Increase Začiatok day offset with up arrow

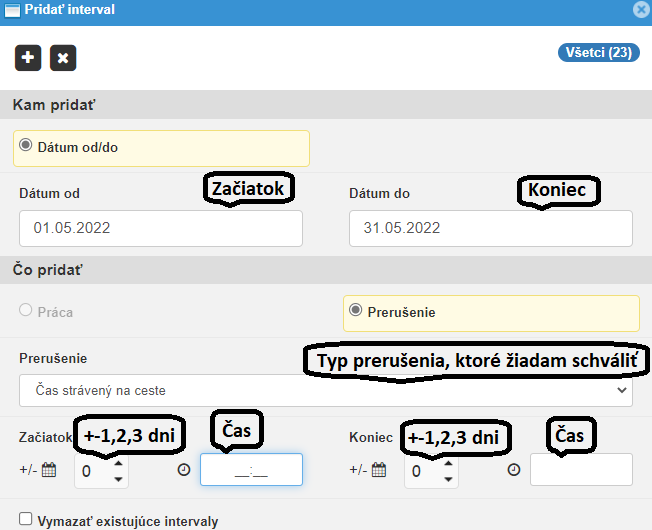119,462
